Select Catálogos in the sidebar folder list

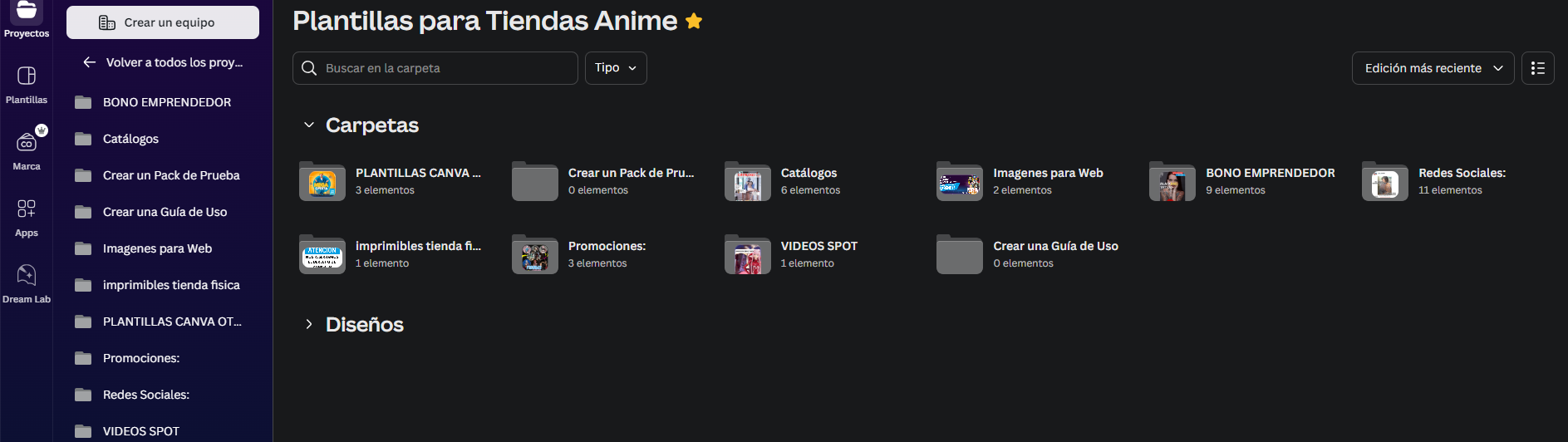[130, 139]
